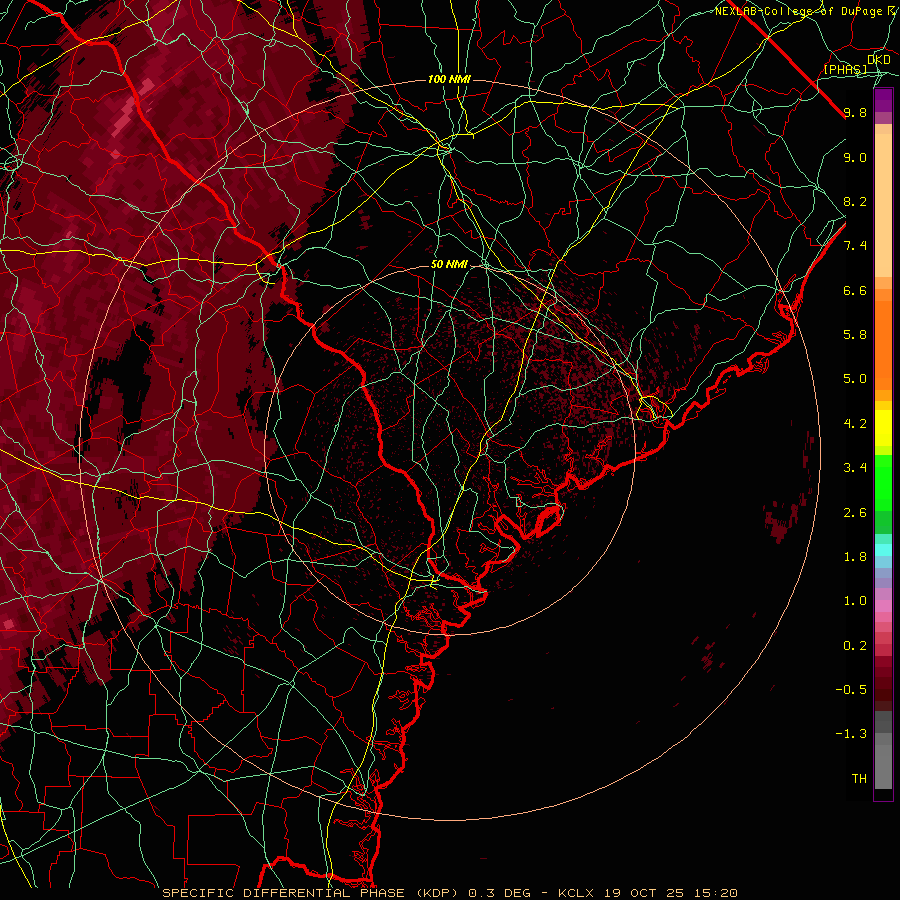Click the 5.0 value on the color scale
The height and width of the screenshot is (900, 900).
pyautogui.click(x=855, y=379)
